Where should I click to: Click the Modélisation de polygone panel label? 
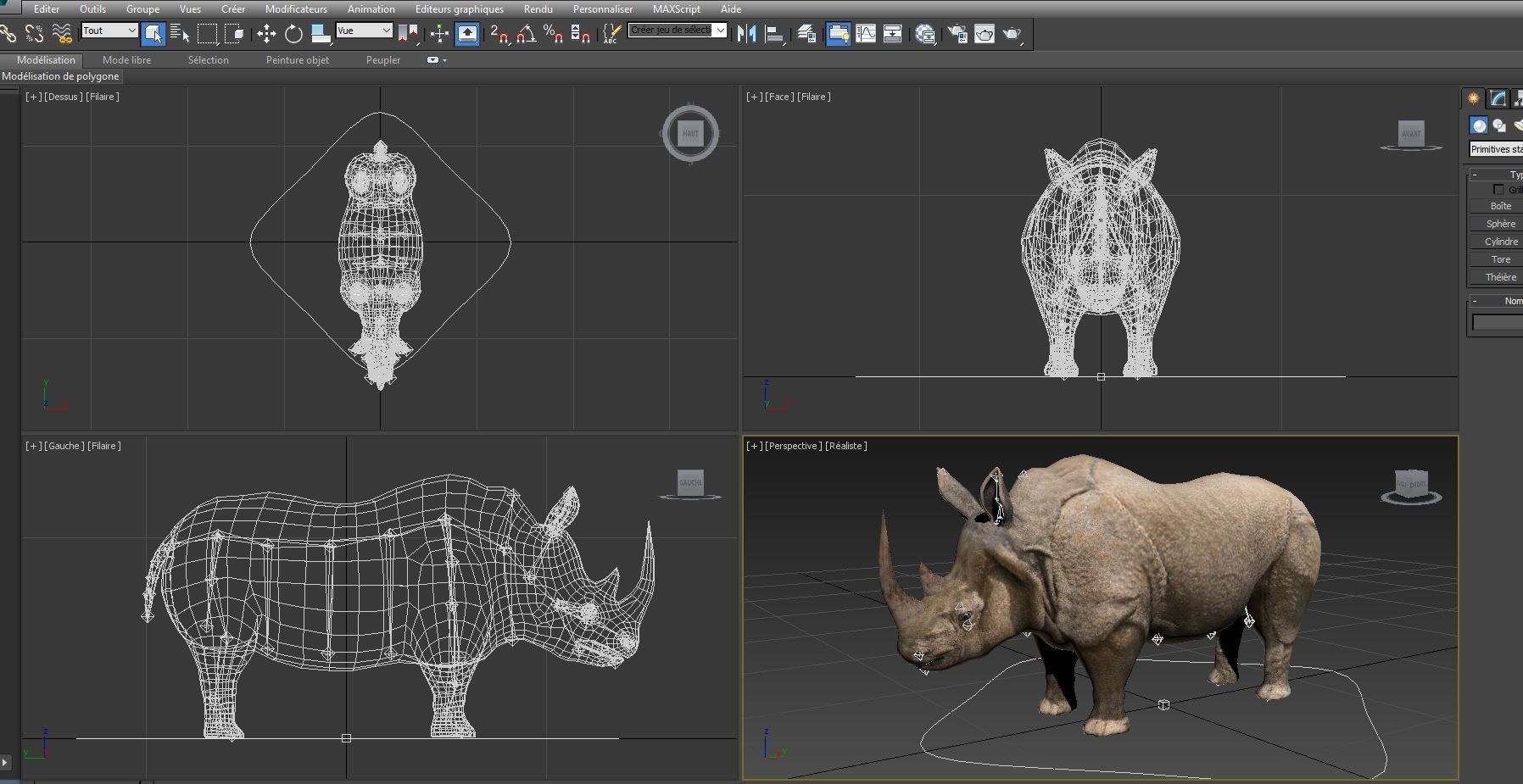coord(60,76)
